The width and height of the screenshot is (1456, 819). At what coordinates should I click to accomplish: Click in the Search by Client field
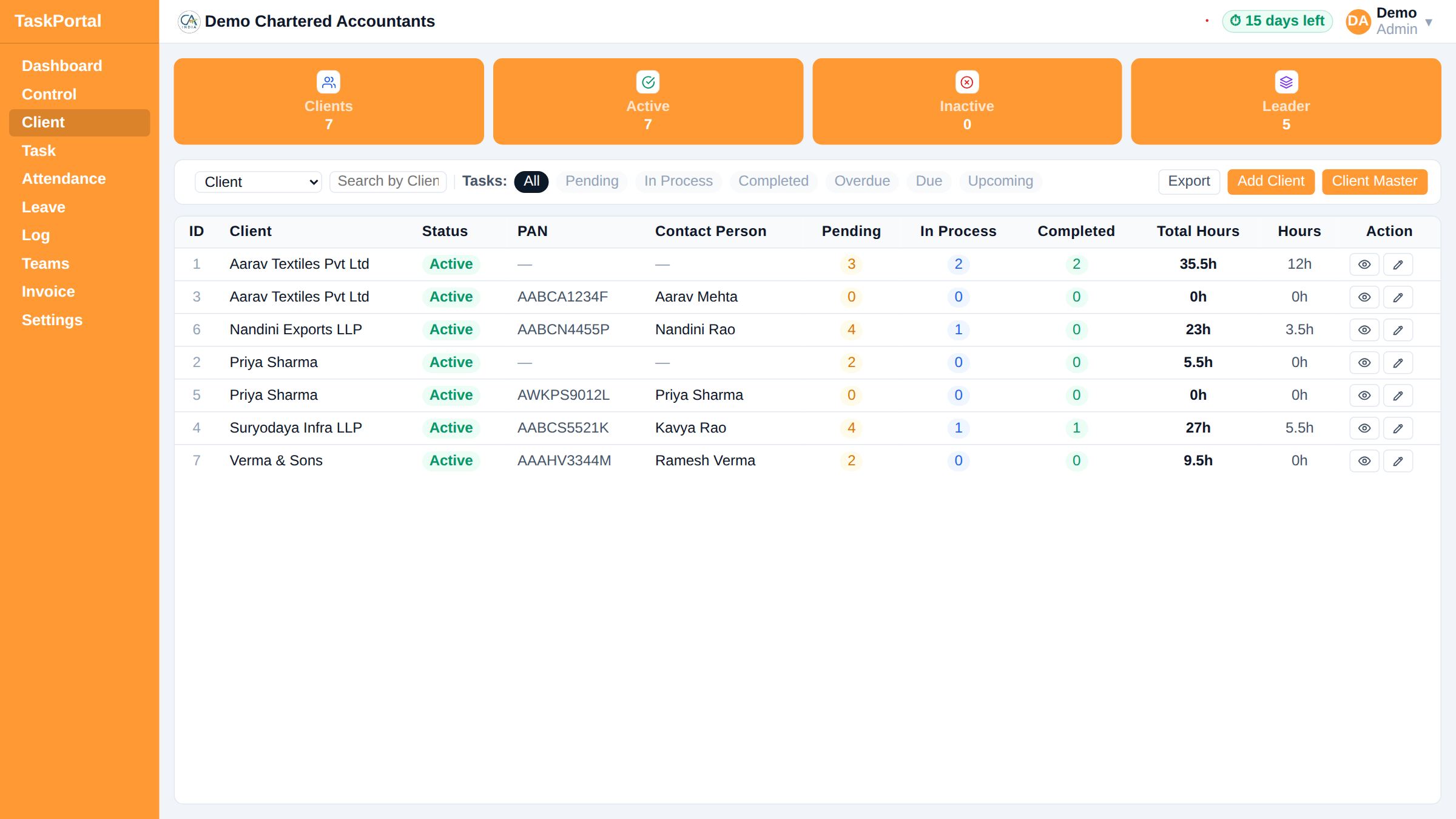click(388, 181)
